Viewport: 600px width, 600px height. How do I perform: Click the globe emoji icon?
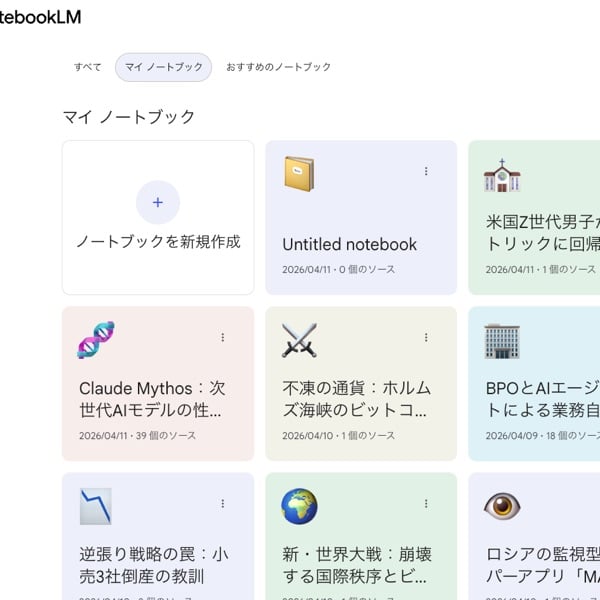[298, 506]
